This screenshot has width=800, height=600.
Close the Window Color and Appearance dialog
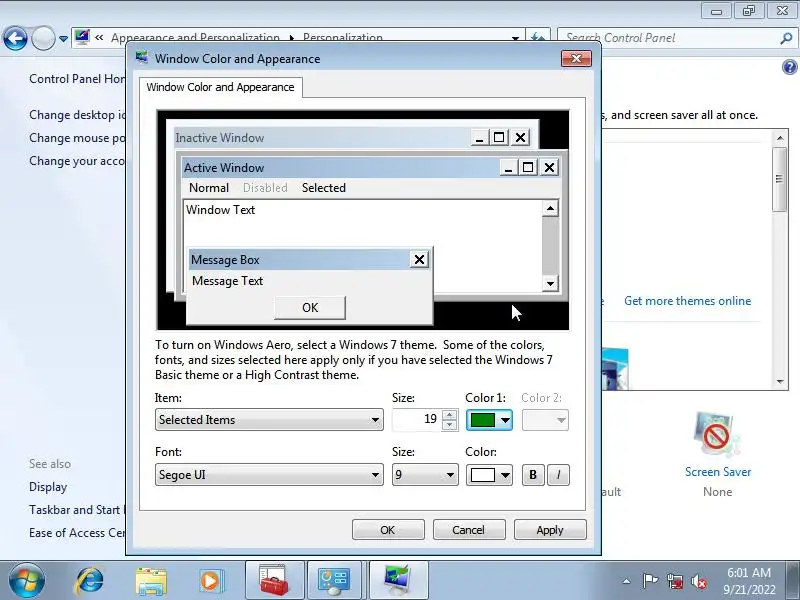pyautogui.click(x=577, y=59)
